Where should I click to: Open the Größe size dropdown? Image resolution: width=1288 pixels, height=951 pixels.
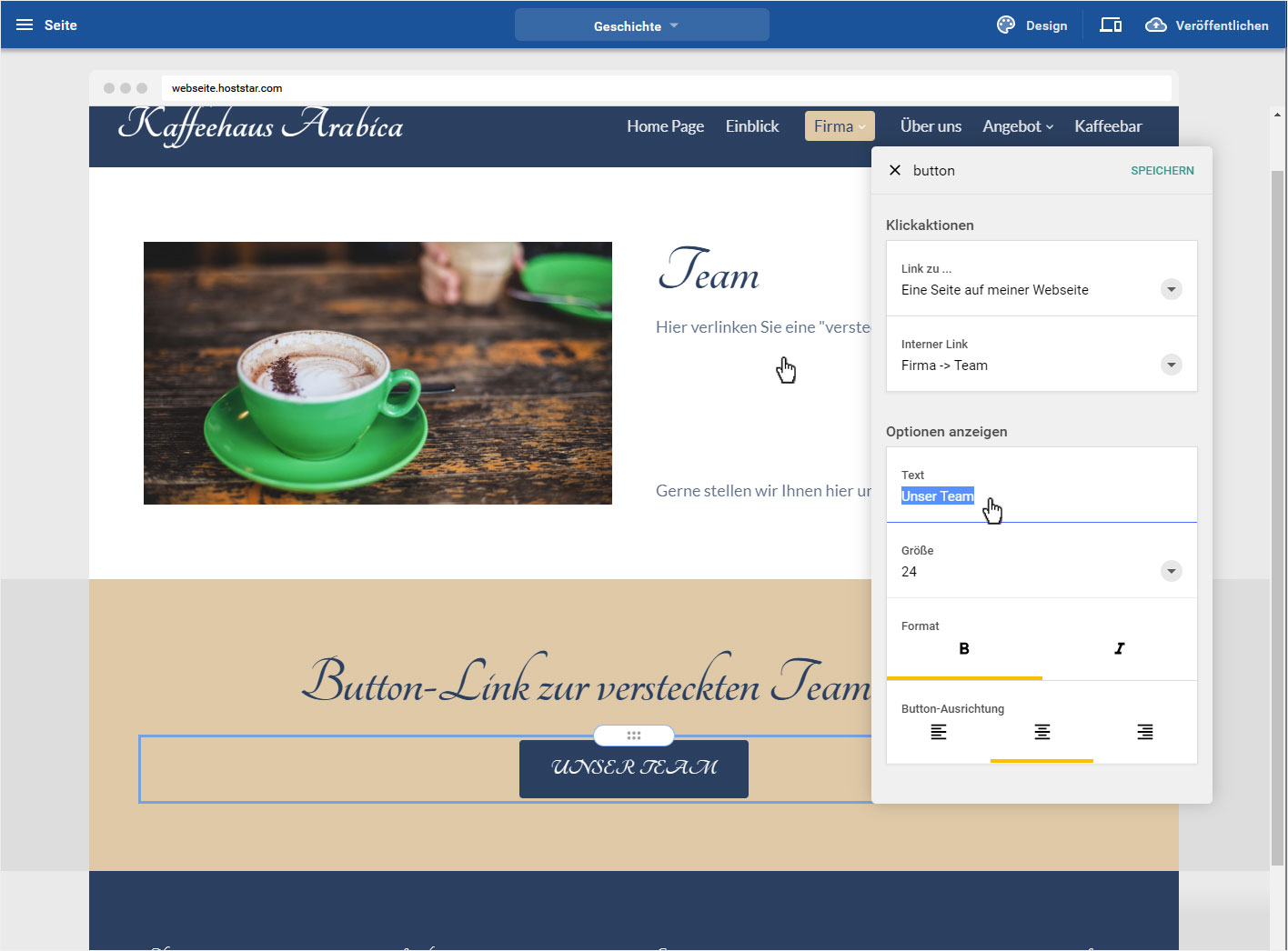[x=1172, y=571]
